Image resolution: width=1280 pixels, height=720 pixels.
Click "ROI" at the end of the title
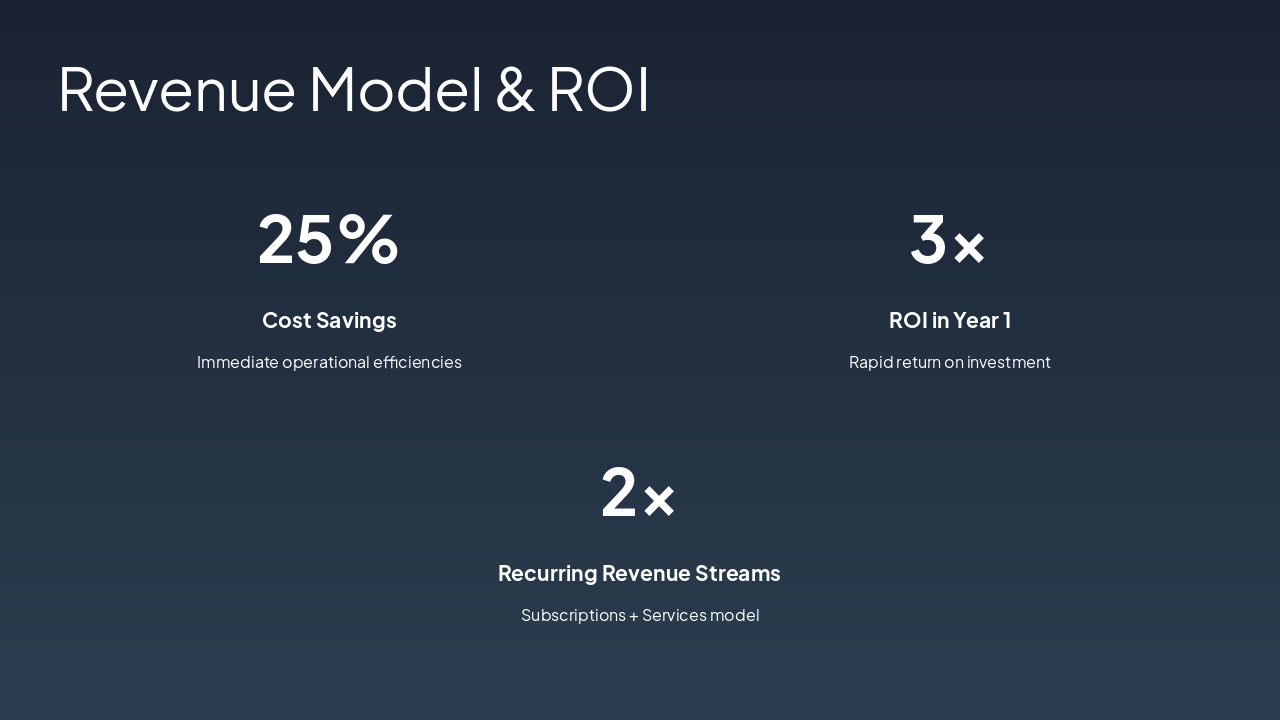(x=599, y=89)
